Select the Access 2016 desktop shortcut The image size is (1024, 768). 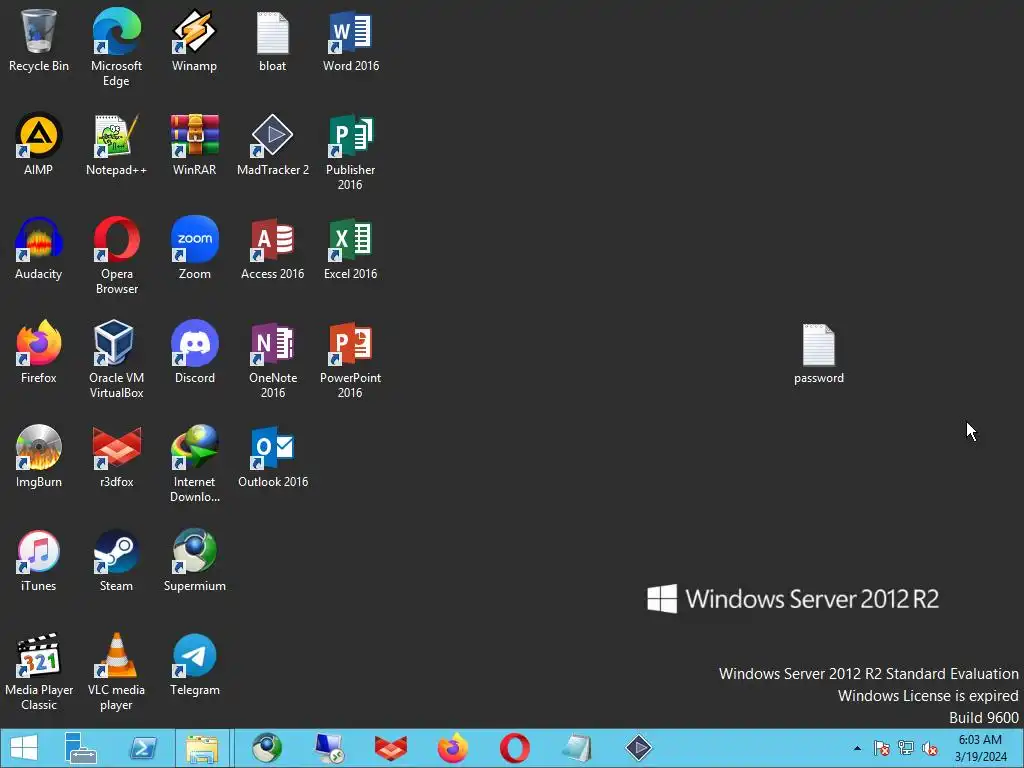coord(273,248)
